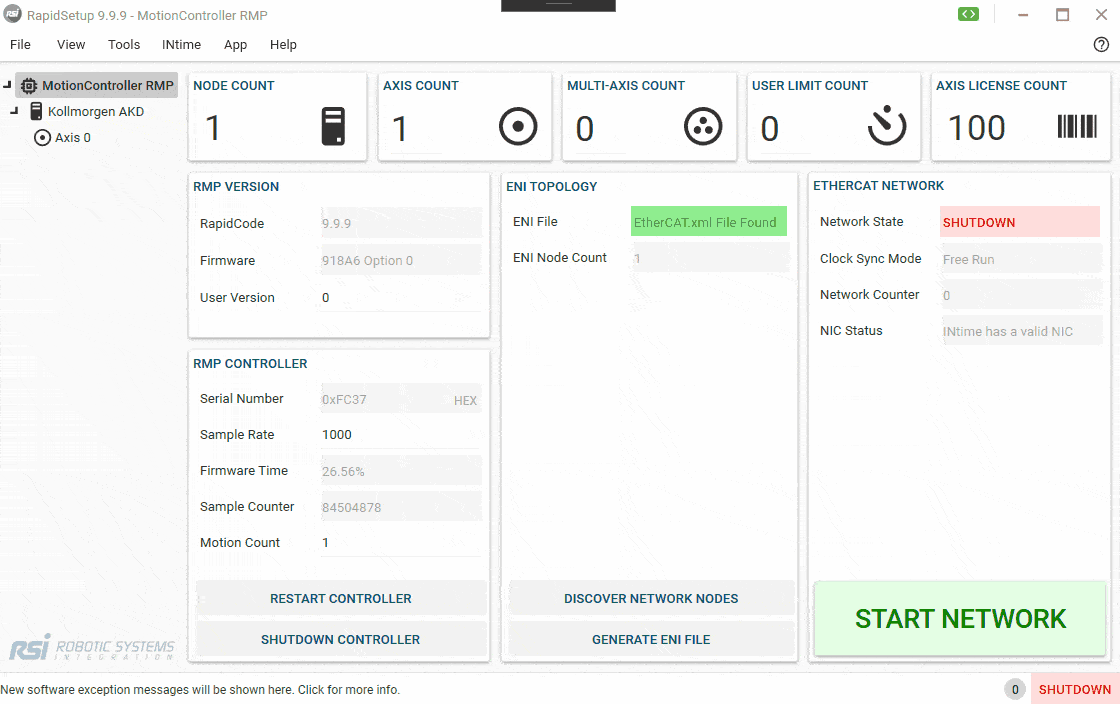Click the User Limit Count timer icon

[x=887, y=126]
